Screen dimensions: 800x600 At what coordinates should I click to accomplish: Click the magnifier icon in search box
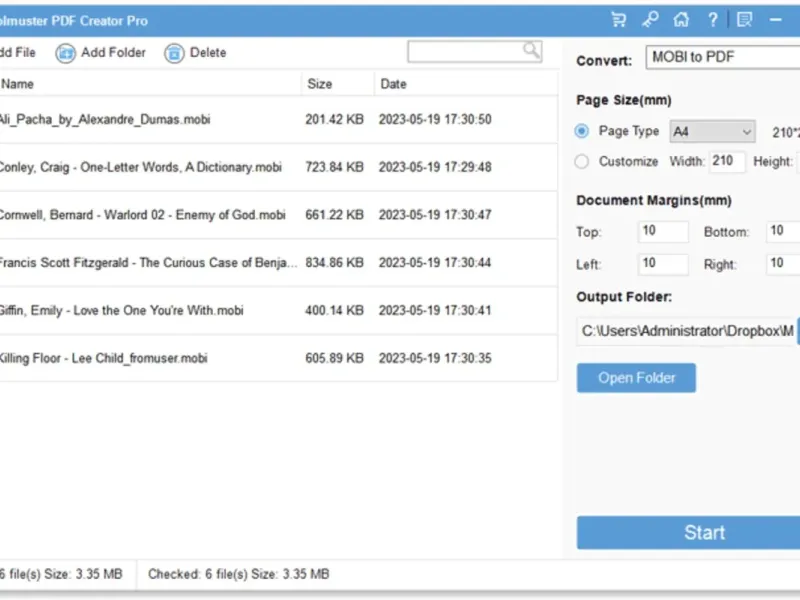point(531,50)
